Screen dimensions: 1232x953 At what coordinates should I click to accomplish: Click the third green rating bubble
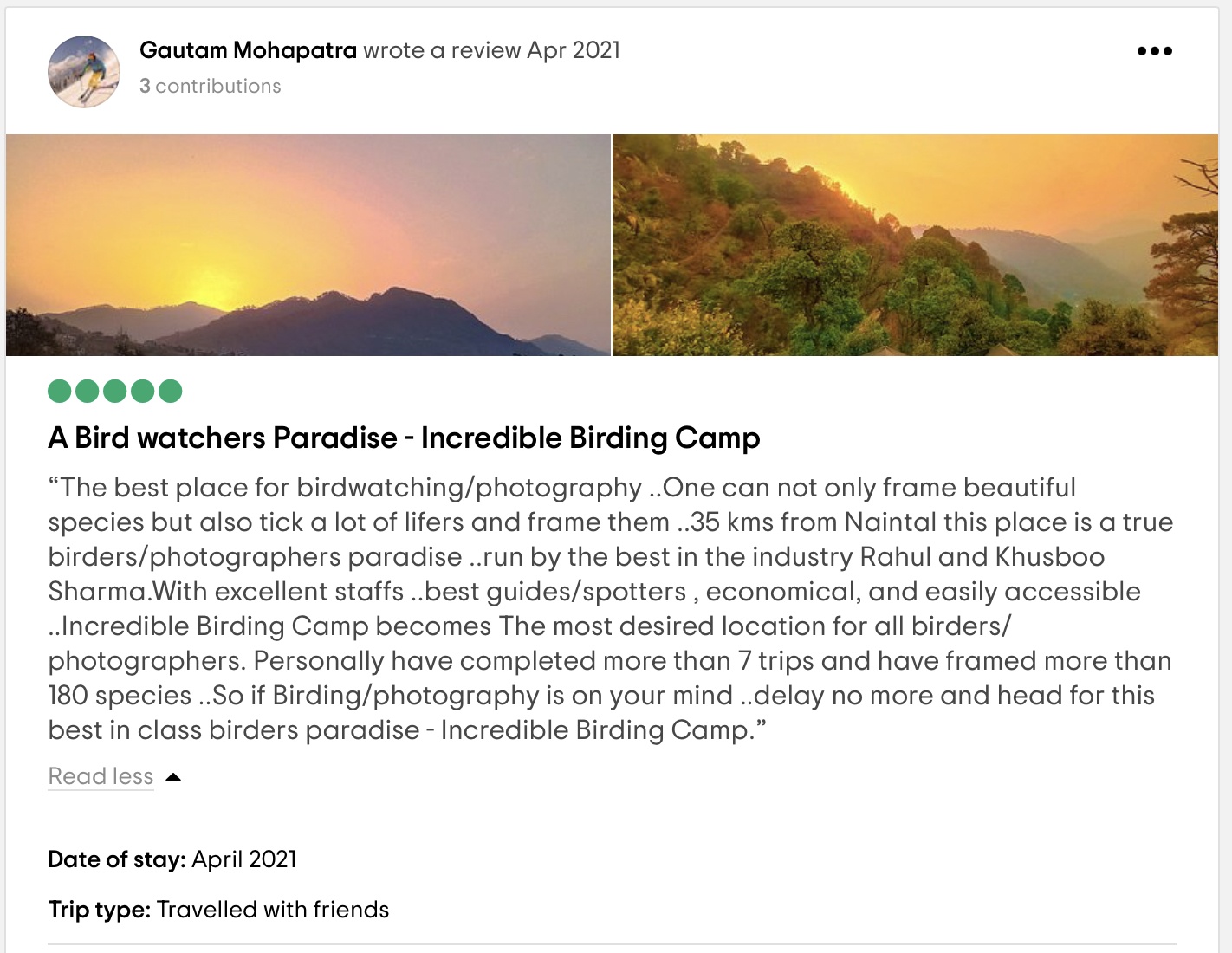coord(115,392)
